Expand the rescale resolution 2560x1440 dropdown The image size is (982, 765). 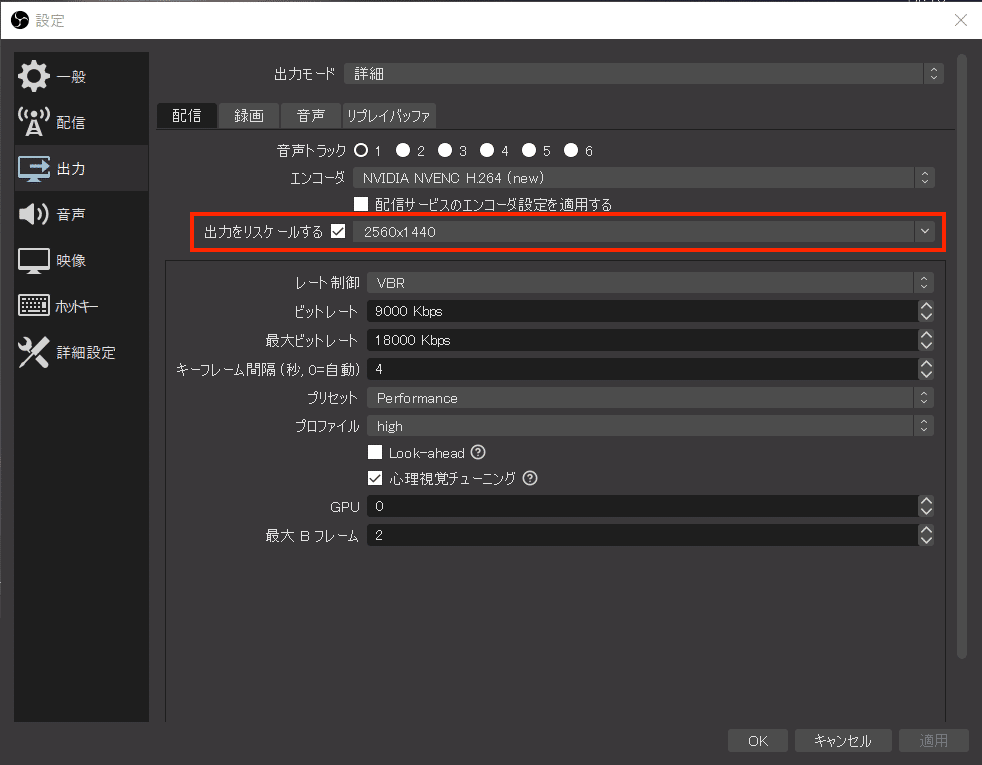[924, 232]
